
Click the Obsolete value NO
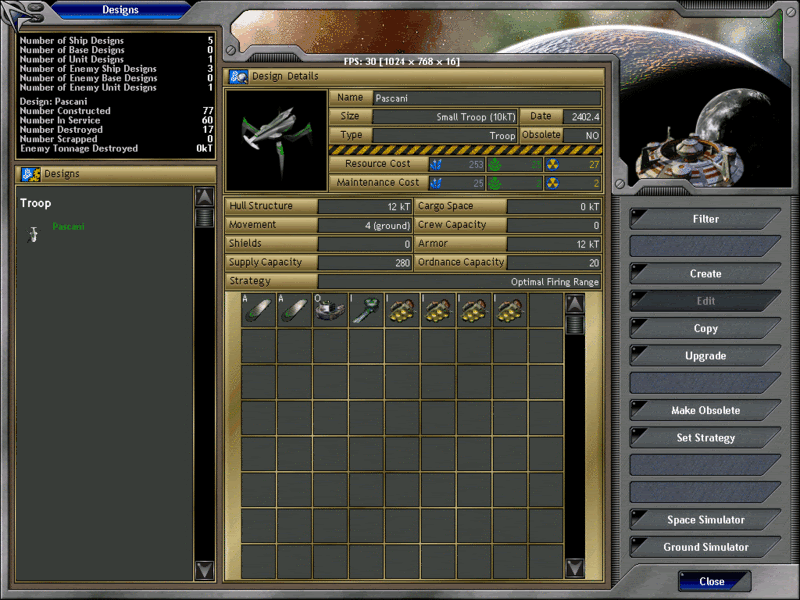tap(582, 136)
